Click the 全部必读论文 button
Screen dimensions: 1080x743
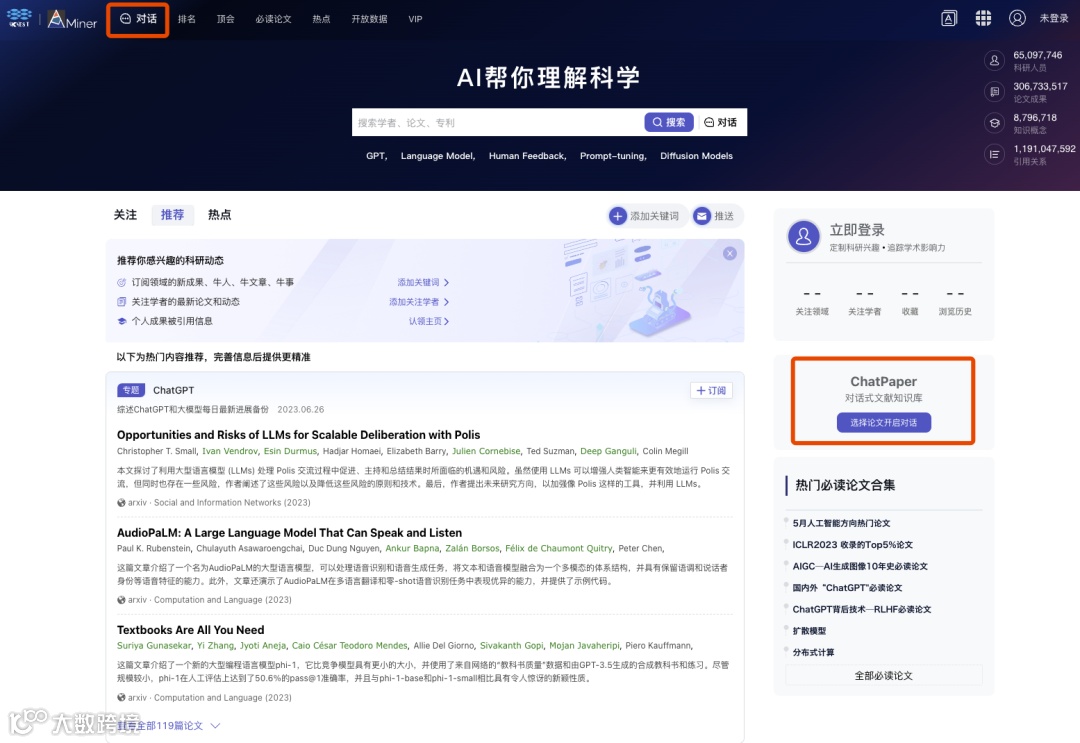coord(884,676)
